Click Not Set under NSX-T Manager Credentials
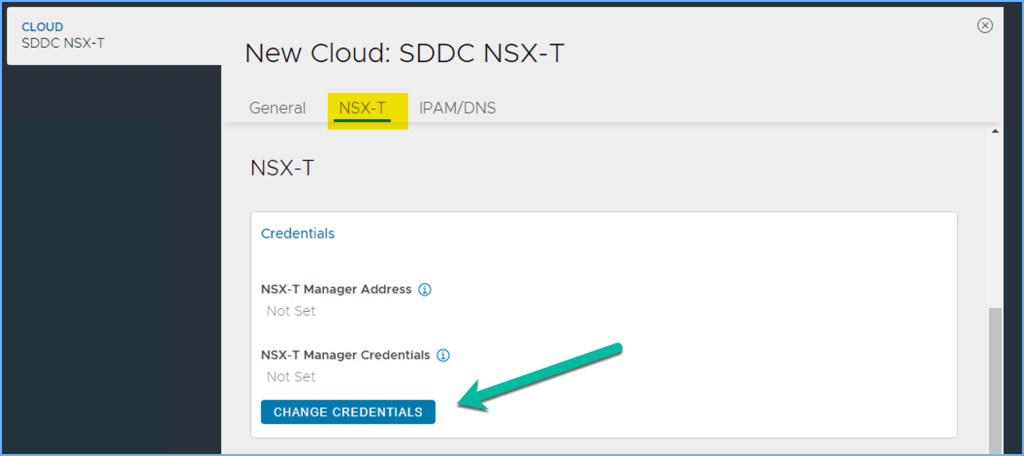Viewport: 1024px width, 456px height. click(291, 377)
